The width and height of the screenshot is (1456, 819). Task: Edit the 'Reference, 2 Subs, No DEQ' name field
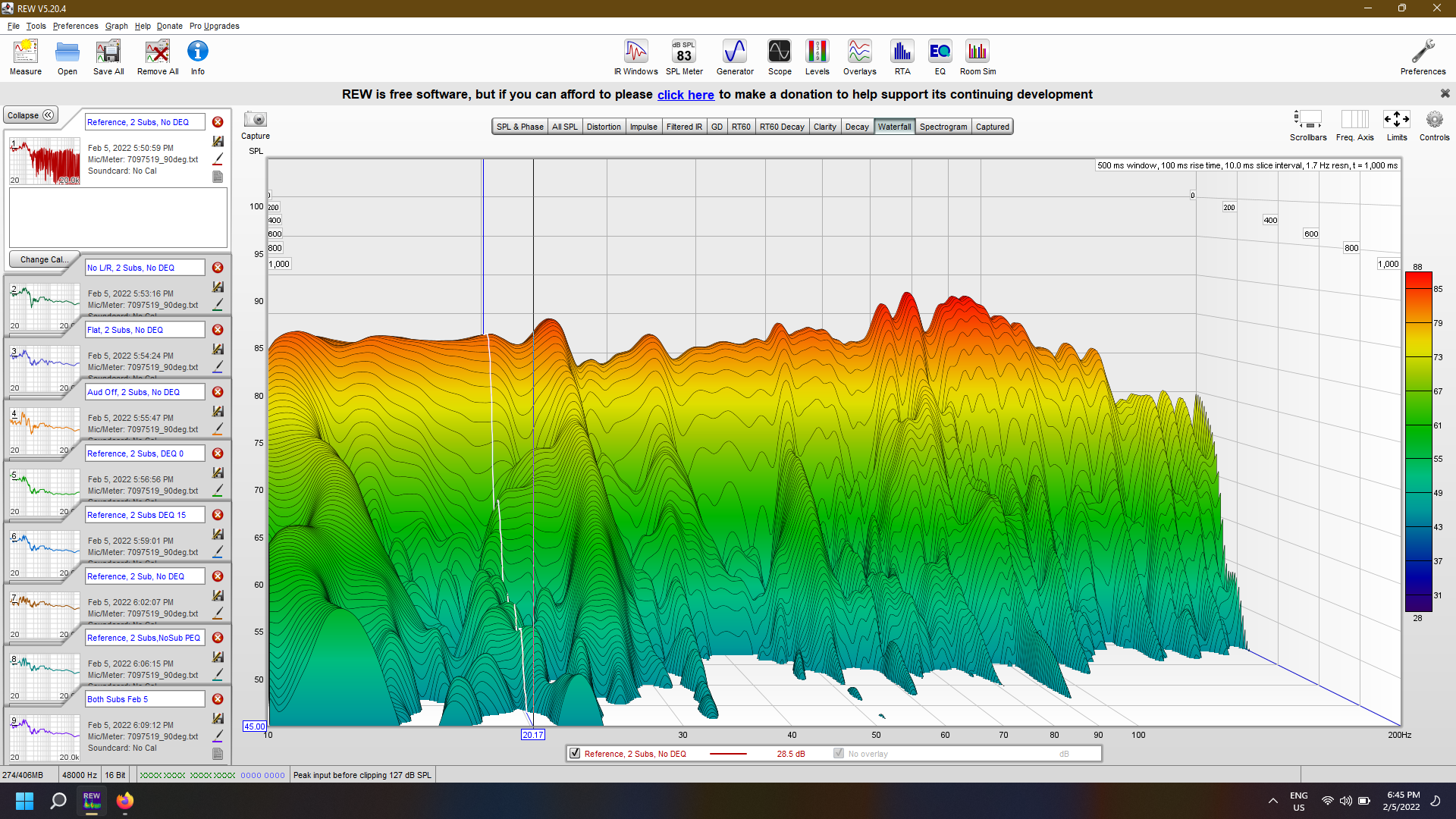[x=145, y=122]
